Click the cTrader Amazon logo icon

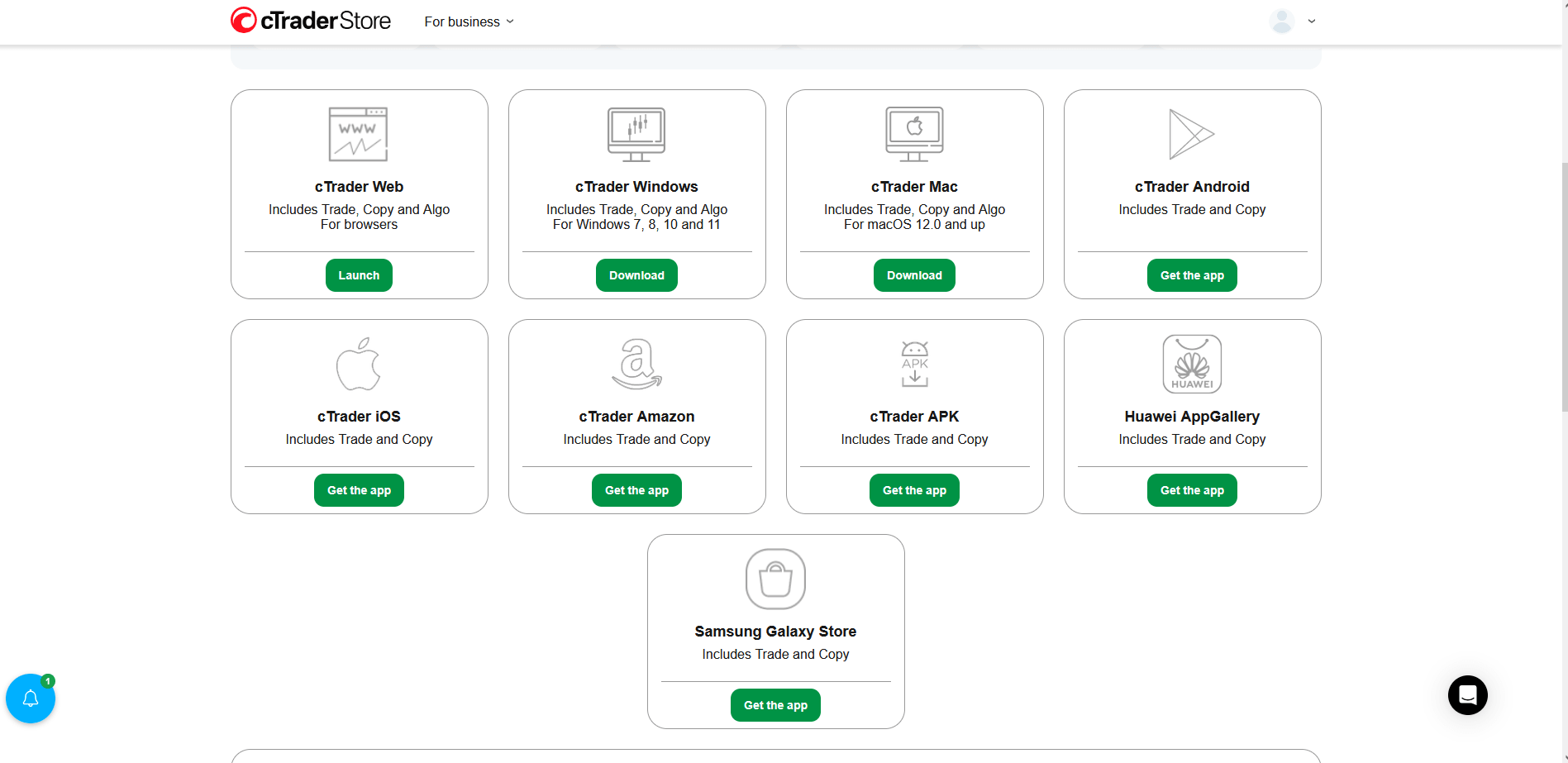(636, 364)
